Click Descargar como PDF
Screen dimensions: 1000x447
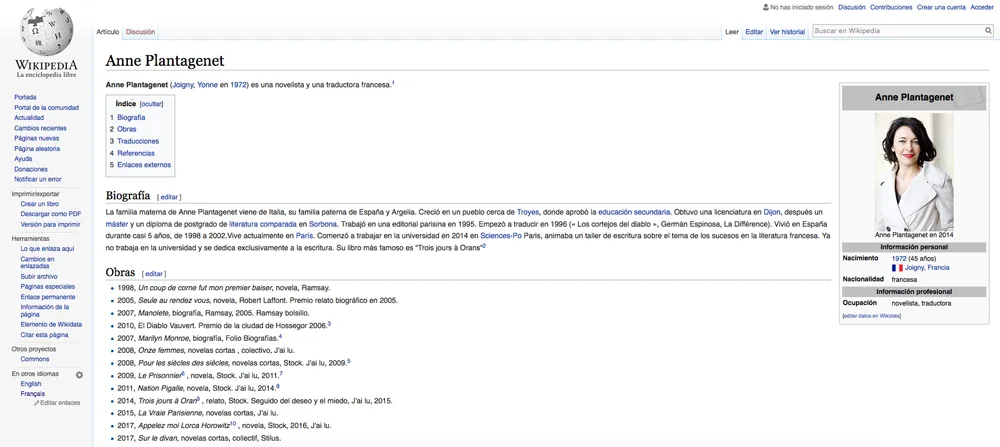[50, 214]
